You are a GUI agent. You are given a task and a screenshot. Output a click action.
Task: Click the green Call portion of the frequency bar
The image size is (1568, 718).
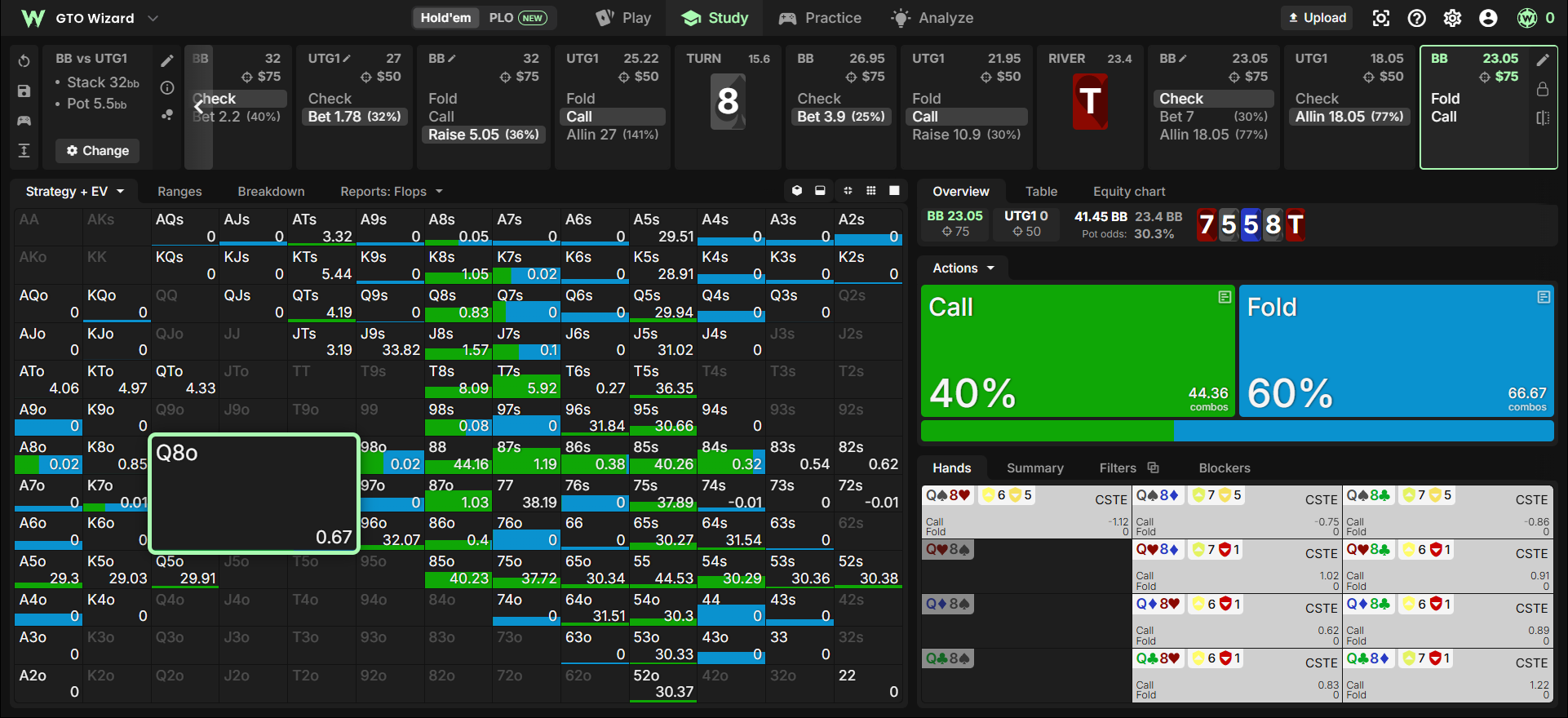[1048, 431]
